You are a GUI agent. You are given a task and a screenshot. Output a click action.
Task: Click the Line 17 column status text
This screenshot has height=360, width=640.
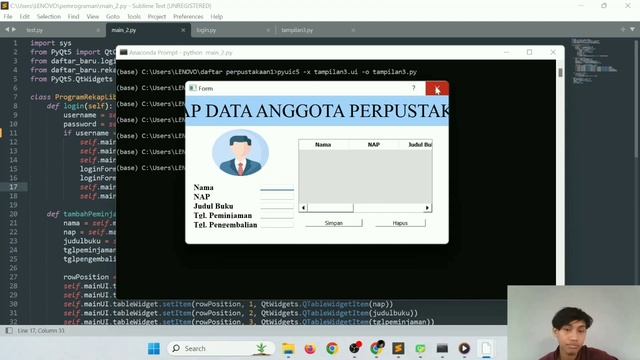[x=41, y=330]
